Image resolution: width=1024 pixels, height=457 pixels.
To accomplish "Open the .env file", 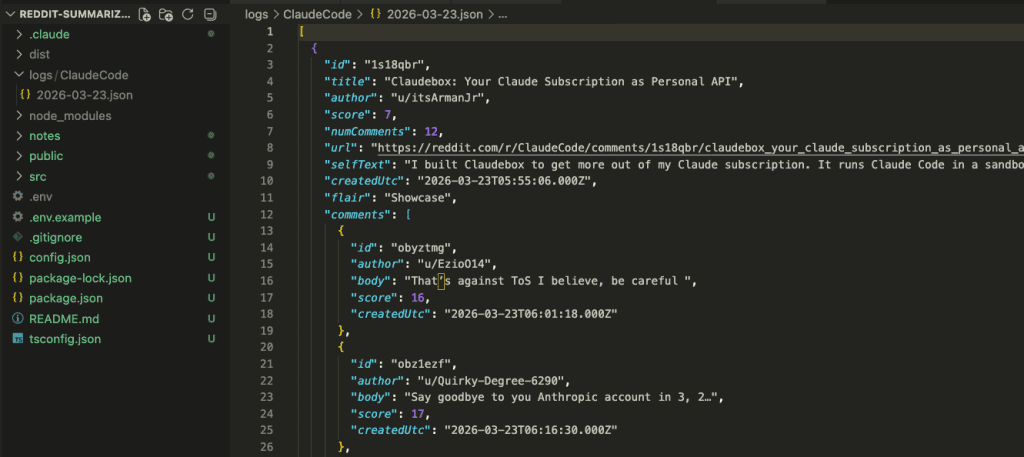I will [40, 197].
